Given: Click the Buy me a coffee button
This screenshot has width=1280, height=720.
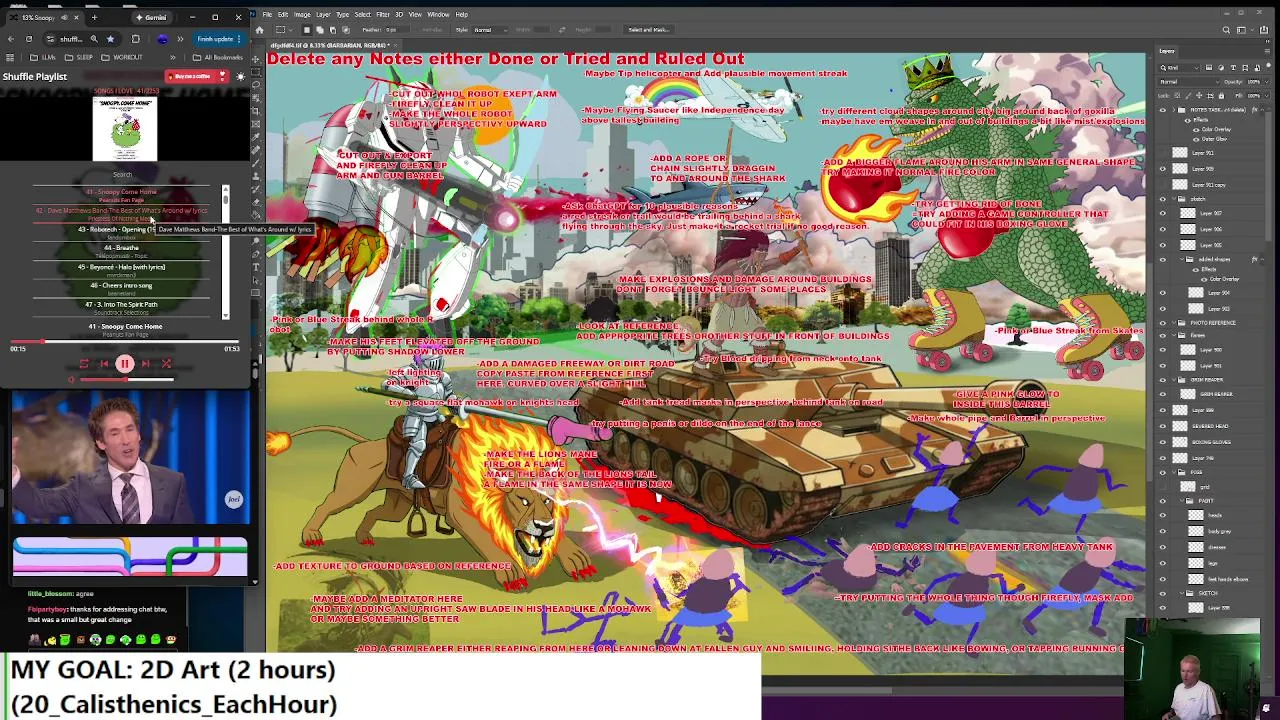Looking at the screenshot, I should [x=196, y=76].
